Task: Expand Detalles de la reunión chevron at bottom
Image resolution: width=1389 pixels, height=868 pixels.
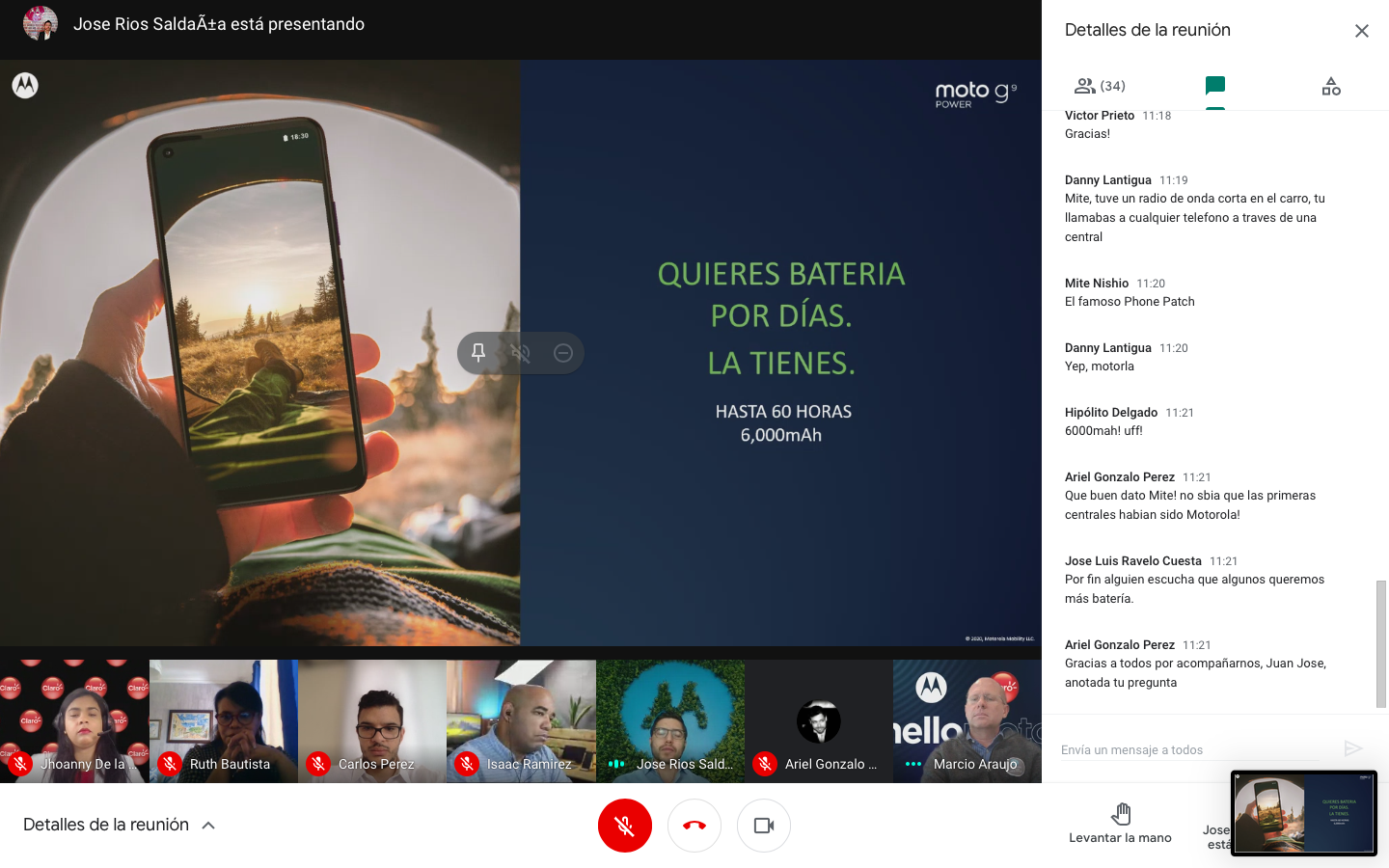Action: [208, 826]
